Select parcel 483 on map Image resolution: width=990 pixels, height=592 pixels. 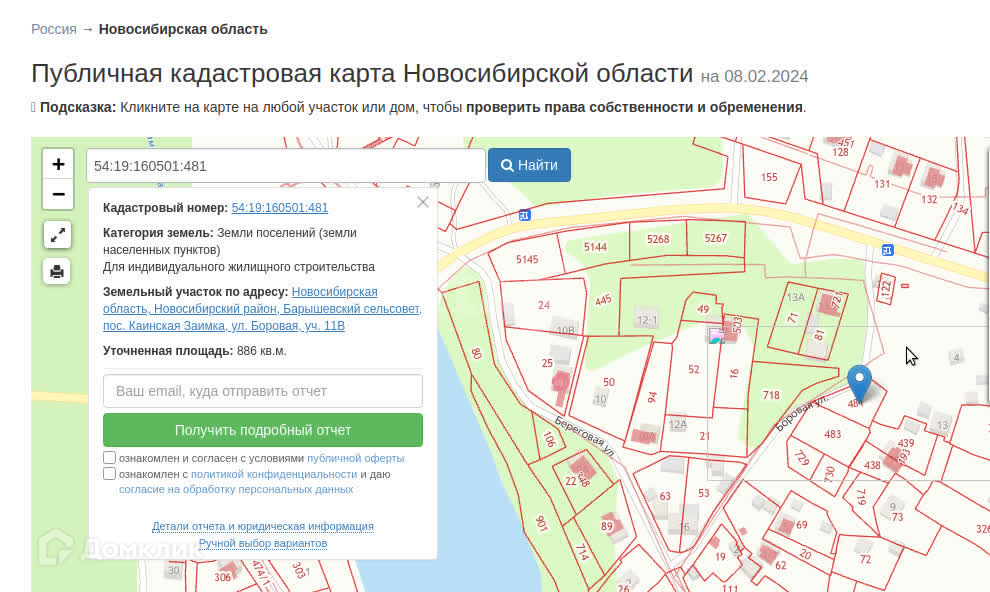click(832, 434)
